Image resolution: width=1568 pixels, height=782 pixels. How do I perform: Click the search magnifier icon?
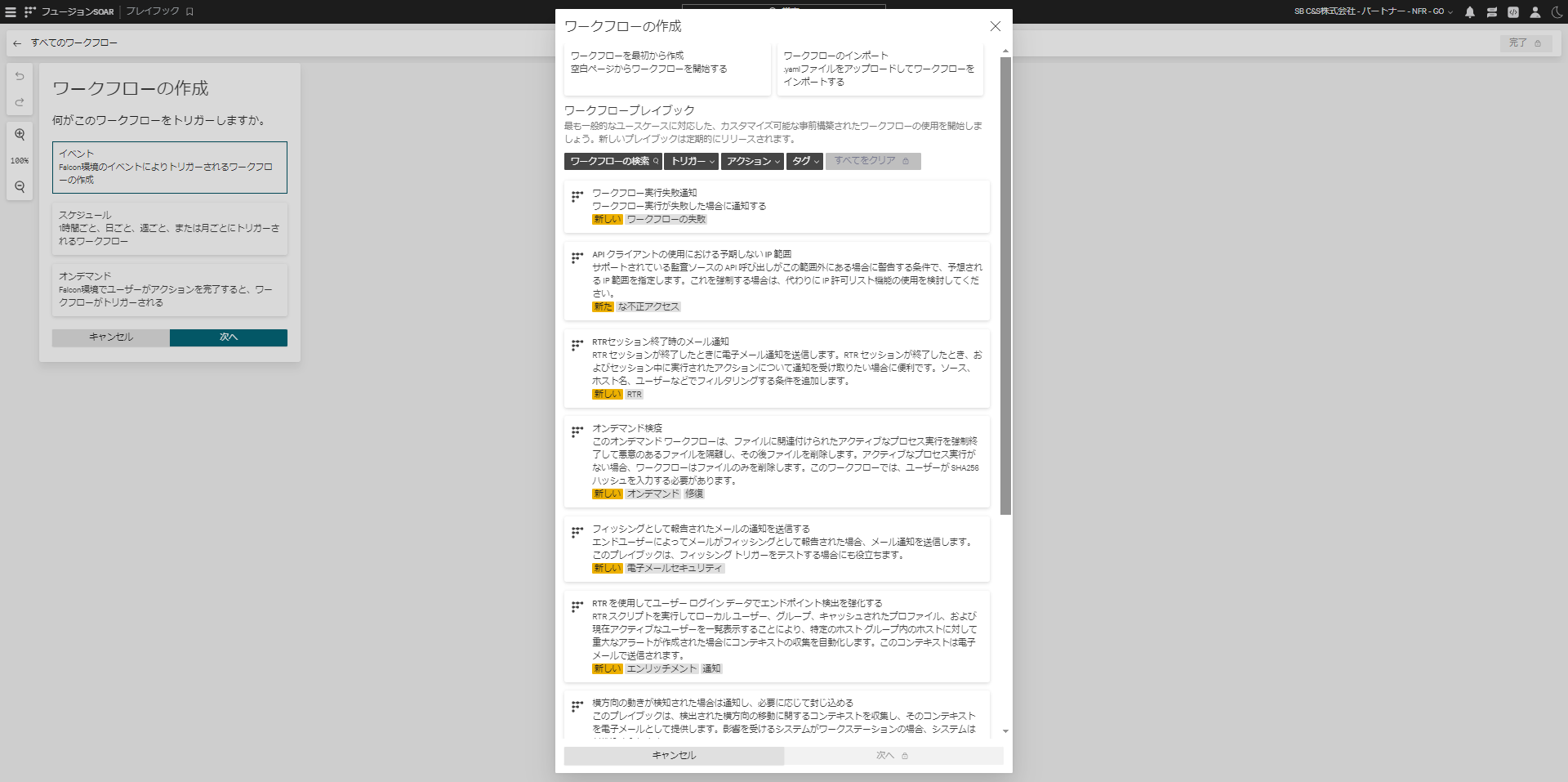[x=656, y=161]
